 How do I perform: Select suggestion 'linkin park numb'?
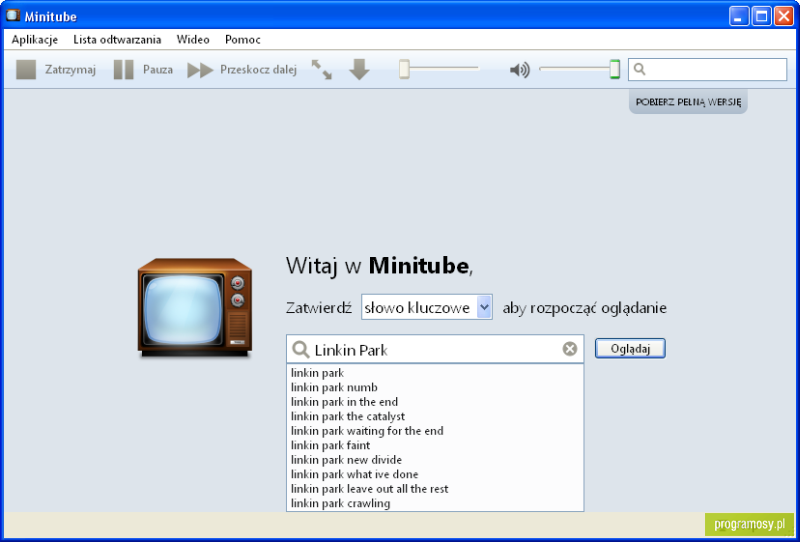pos(435,387)
